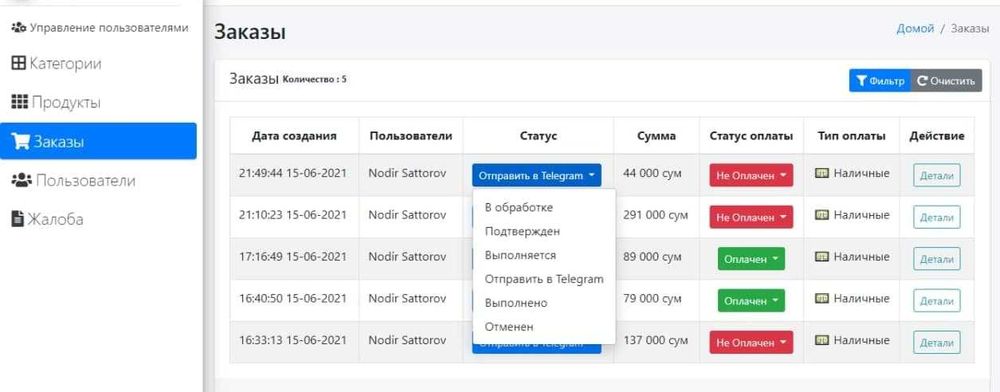Viewport: 1000px width, 392px height.
Task: Click the user management gear icon
Action: click(x=19, y=27)
